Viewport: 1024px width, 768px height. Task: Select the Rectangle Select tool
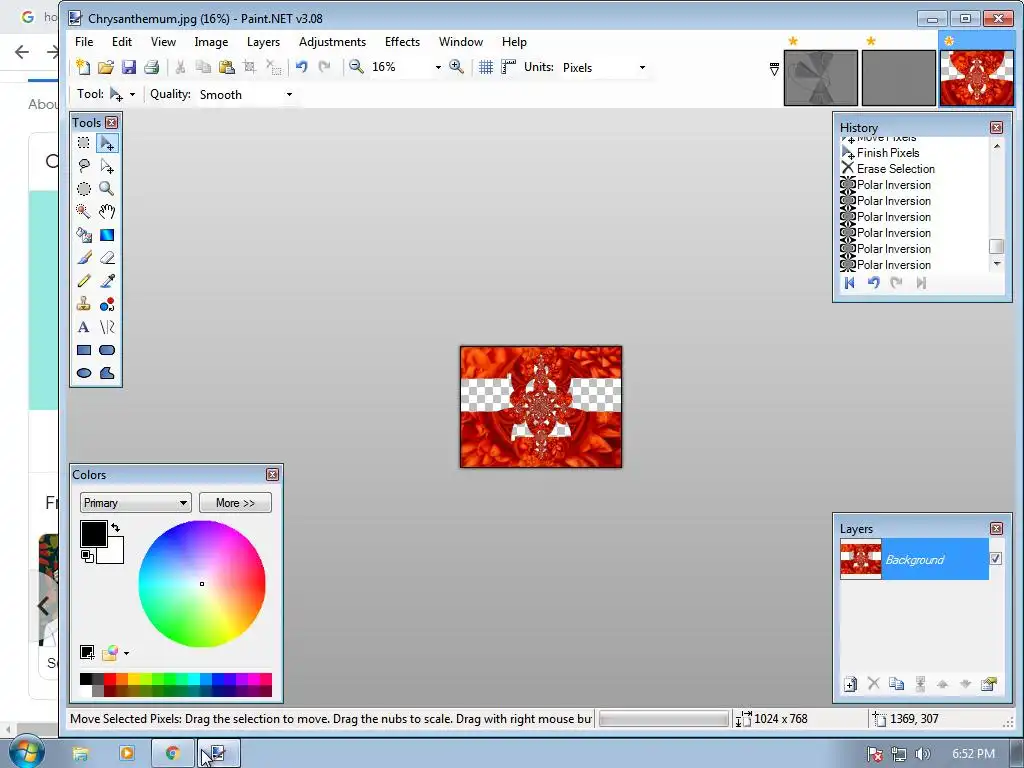point(84,142)
